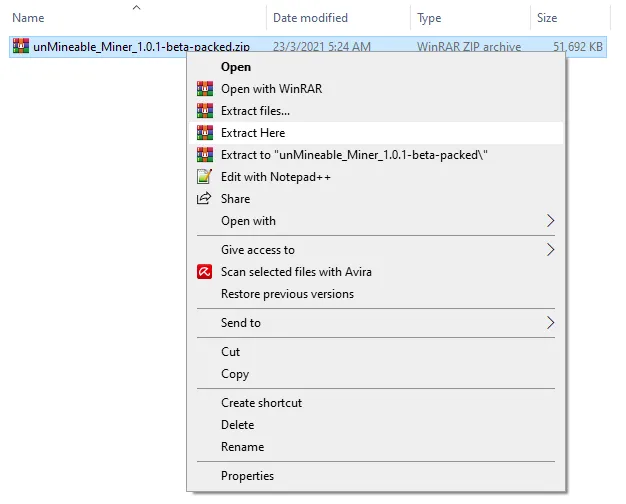Open Properties of the zip file
This screenshot has height=504, width=626.
coord(376,476)
